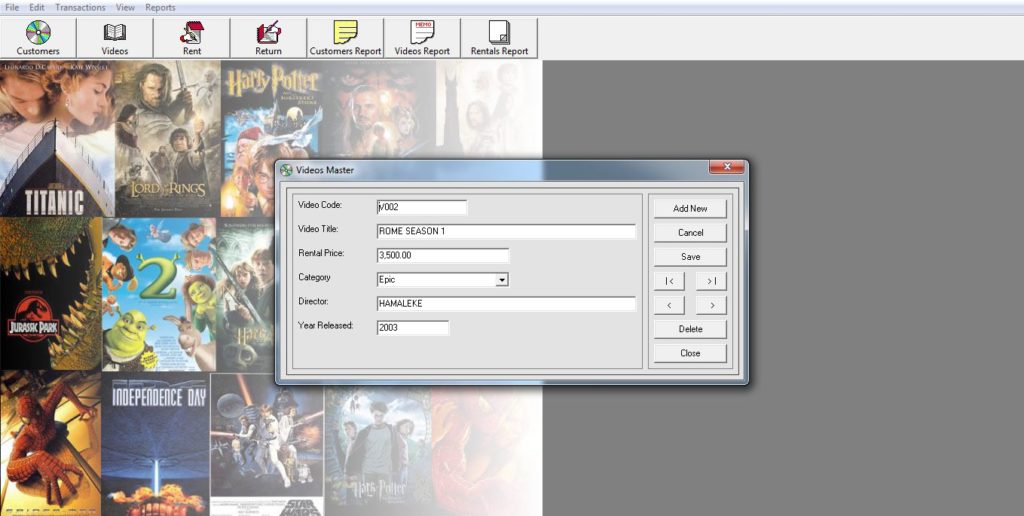Click the Independence Day poster
The width and height of the screenshot is (1024, 516).
pos(155,444)
